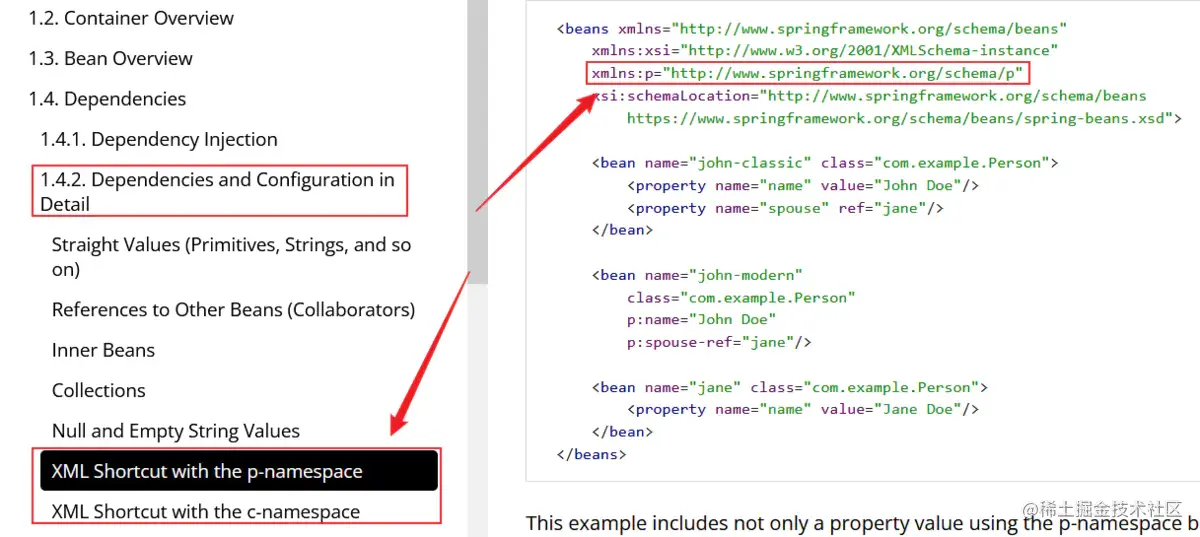Click the xmlns:p namespace declaration line
1200x537 pixels.
(x=806, y=73)
